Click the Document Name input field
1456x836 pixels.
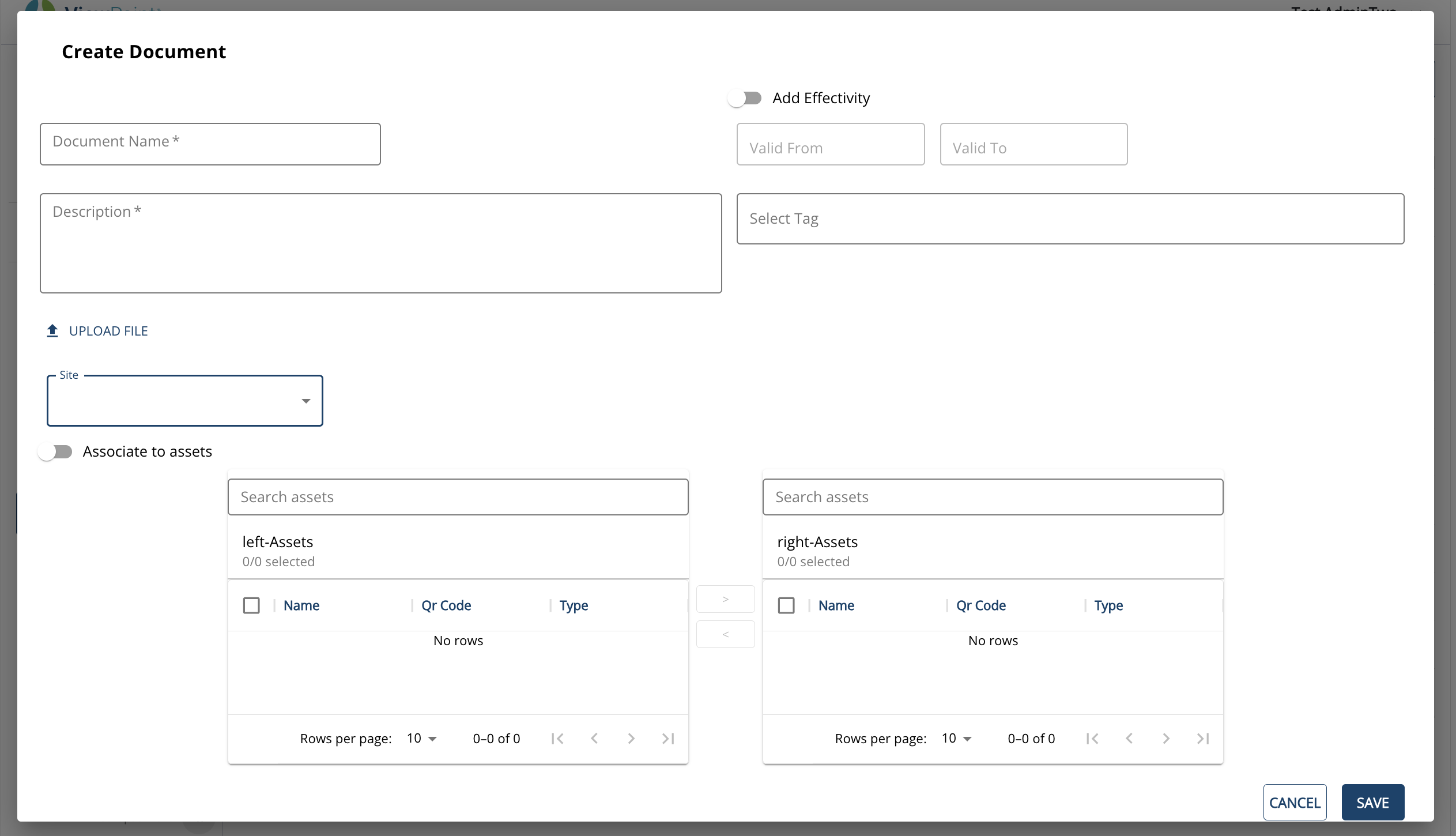click(x=210, y=144)
